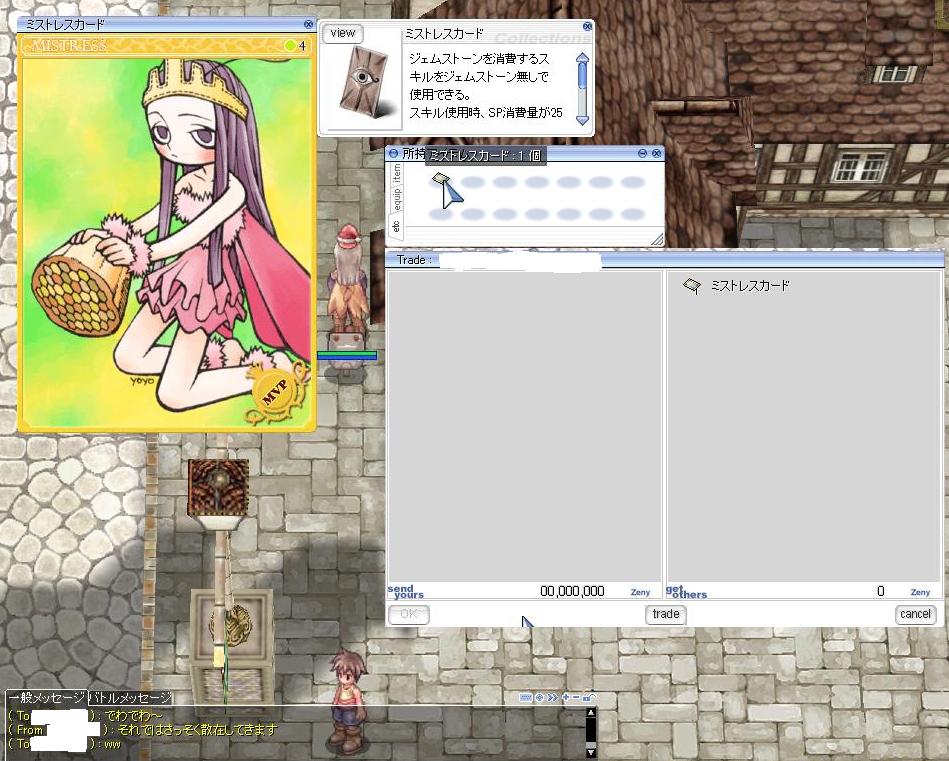
Task: Click the trade button
Action: tap(666, 614)
